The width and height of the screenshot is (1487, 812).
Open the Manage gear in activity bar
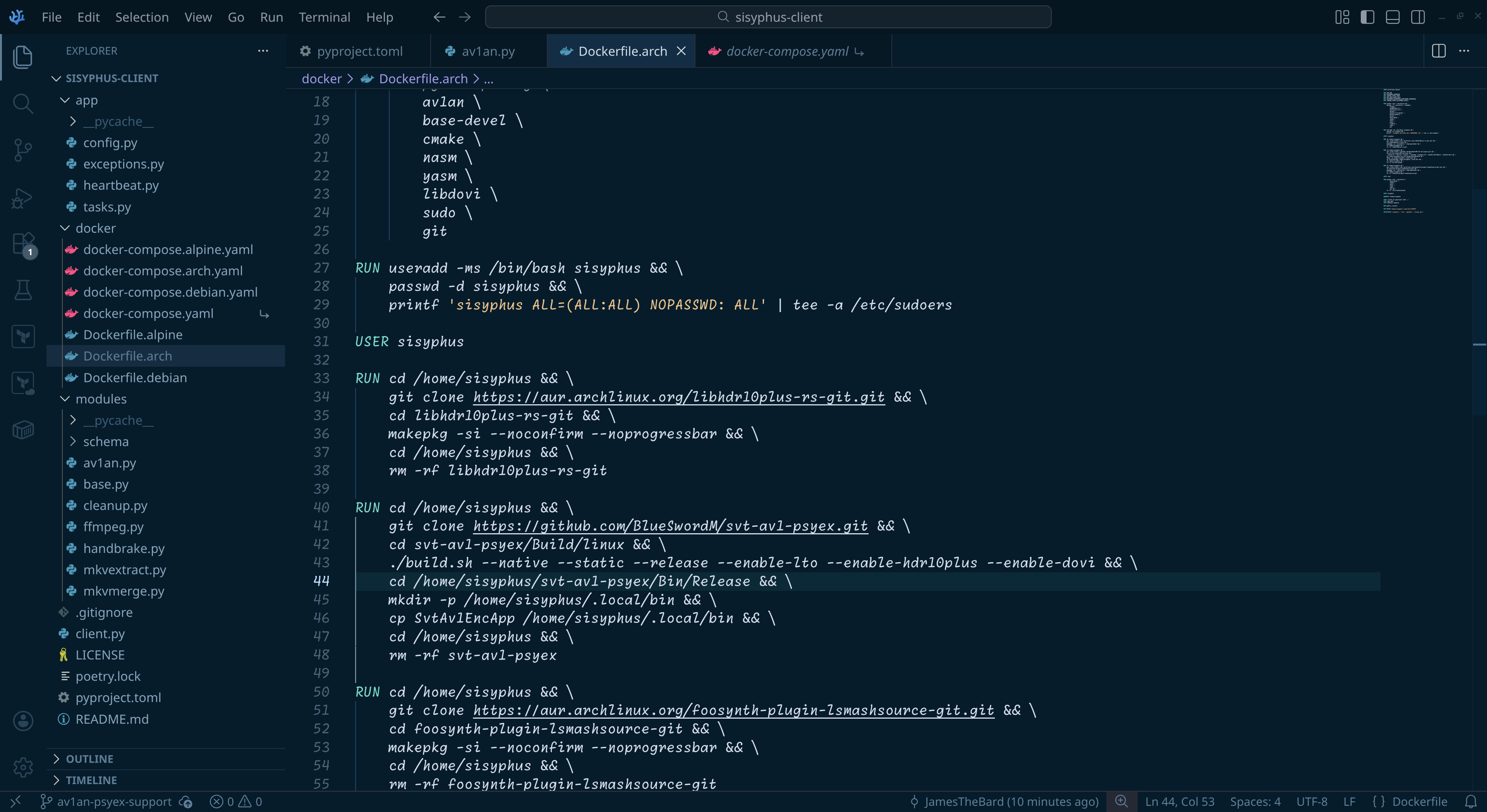23,767
